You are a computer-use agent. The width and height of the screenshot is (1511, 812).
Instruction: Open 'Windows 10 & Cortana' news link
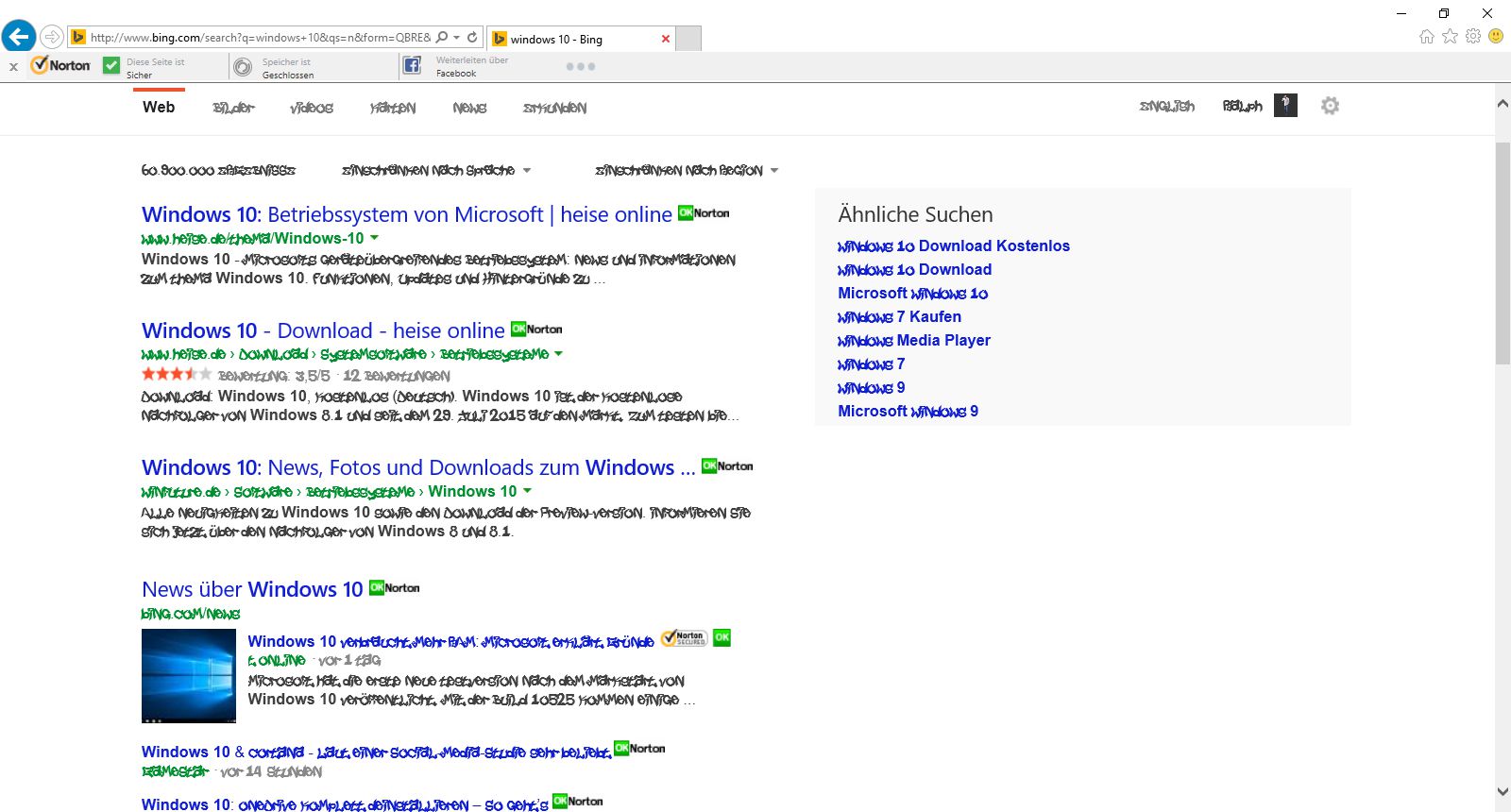376,753
